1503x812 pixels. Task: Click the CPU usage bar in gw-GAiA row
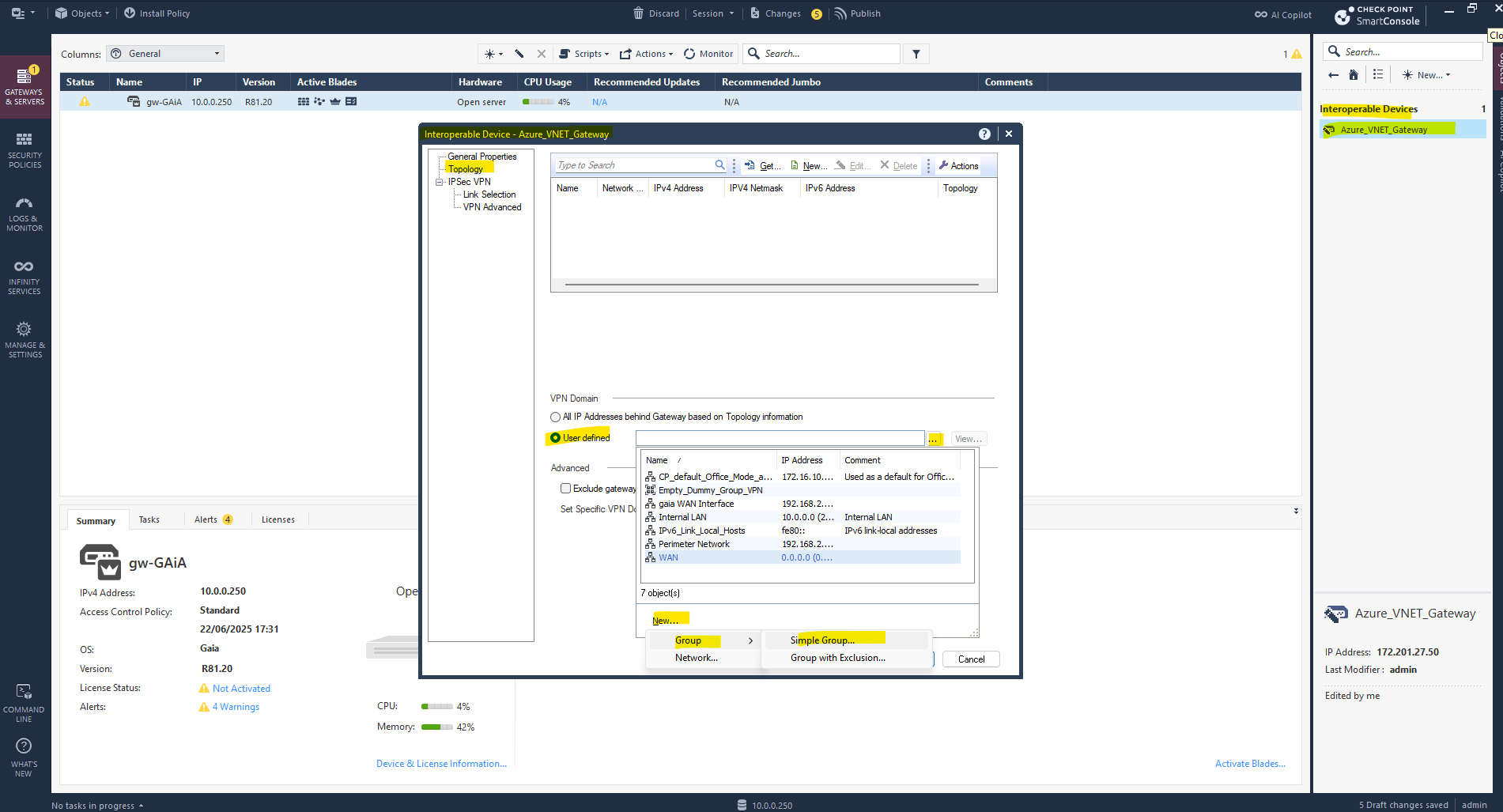538,102
